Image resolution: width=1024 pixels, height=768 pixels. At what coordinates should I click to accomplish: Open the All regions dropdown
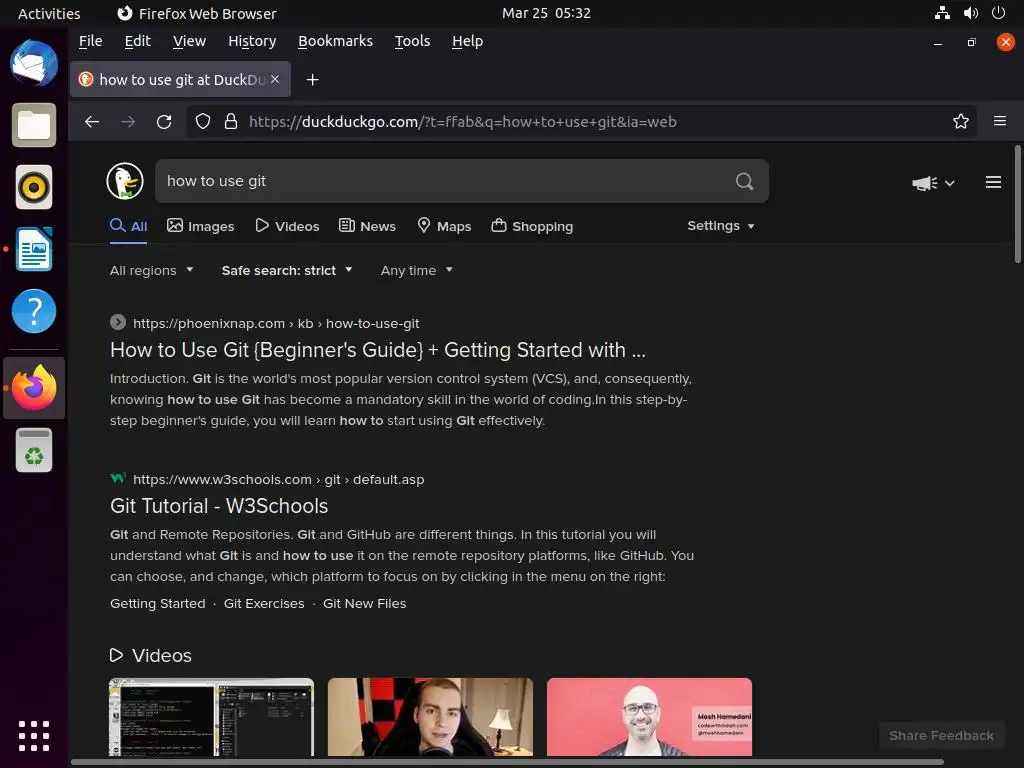click(x=152, y=270)
